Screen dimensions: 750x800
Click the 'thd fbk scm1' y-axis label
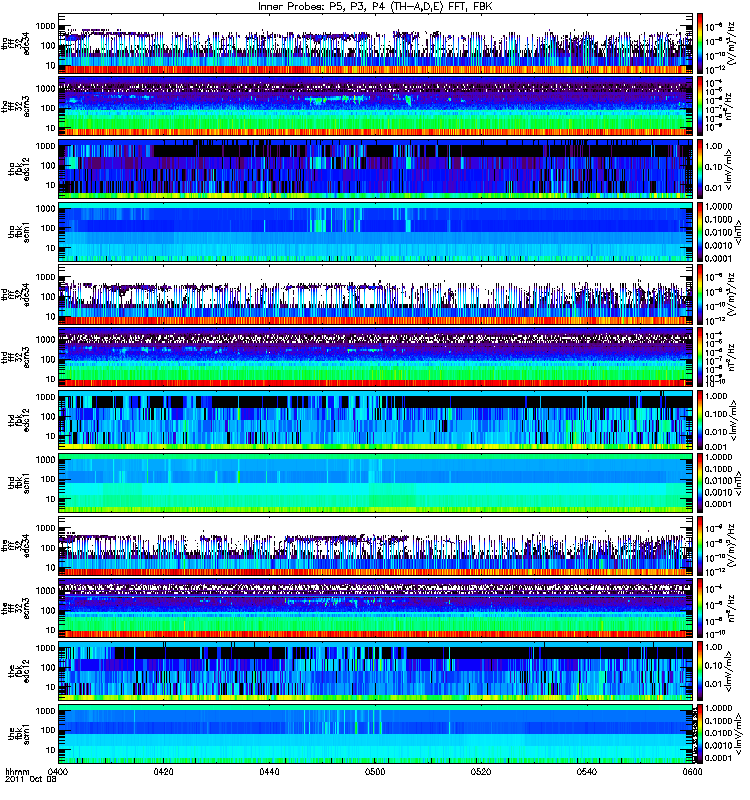(19, 483)
